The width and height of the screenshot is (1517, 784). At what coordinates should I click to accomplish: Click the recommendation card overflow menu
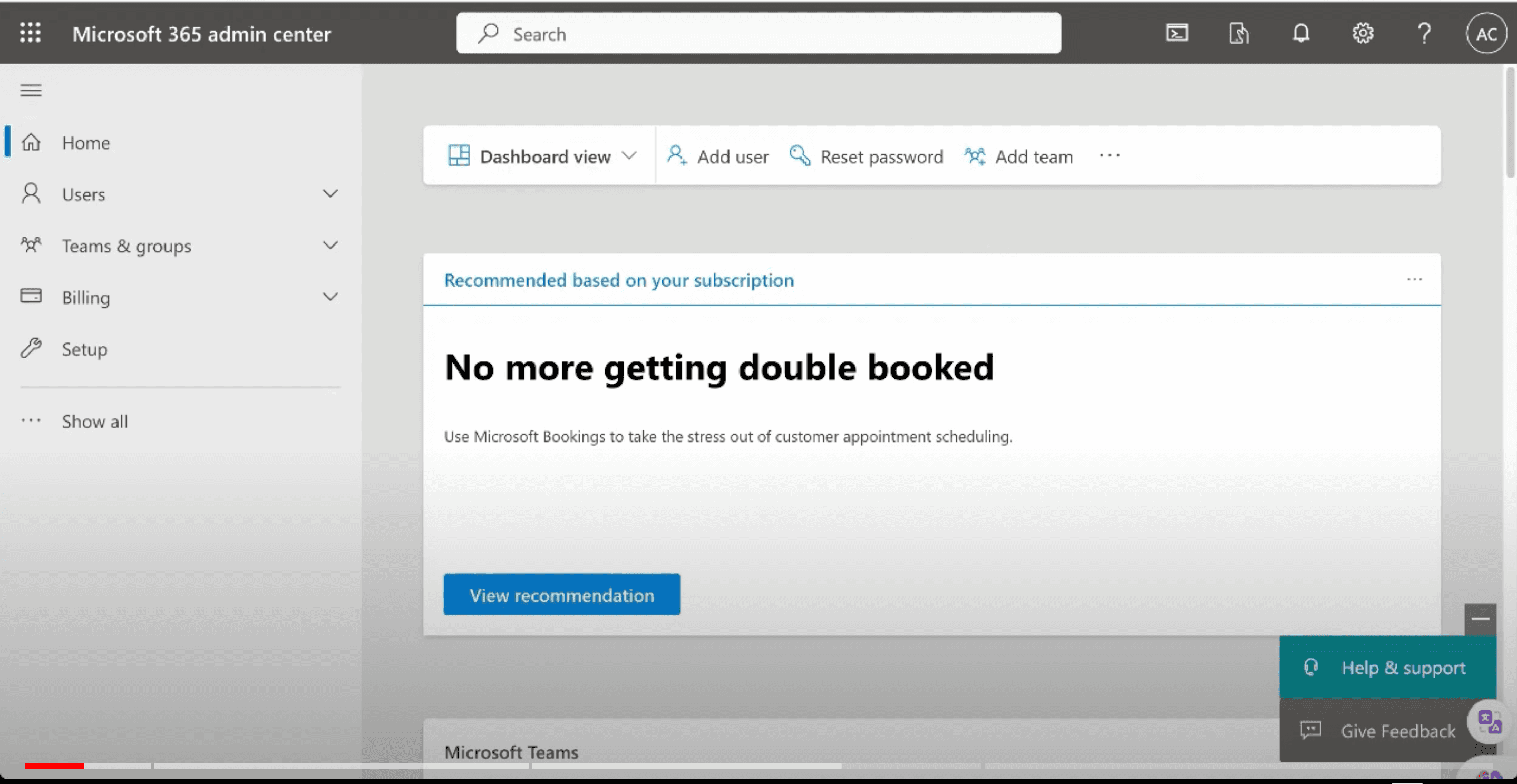(x=1414, y=279)
